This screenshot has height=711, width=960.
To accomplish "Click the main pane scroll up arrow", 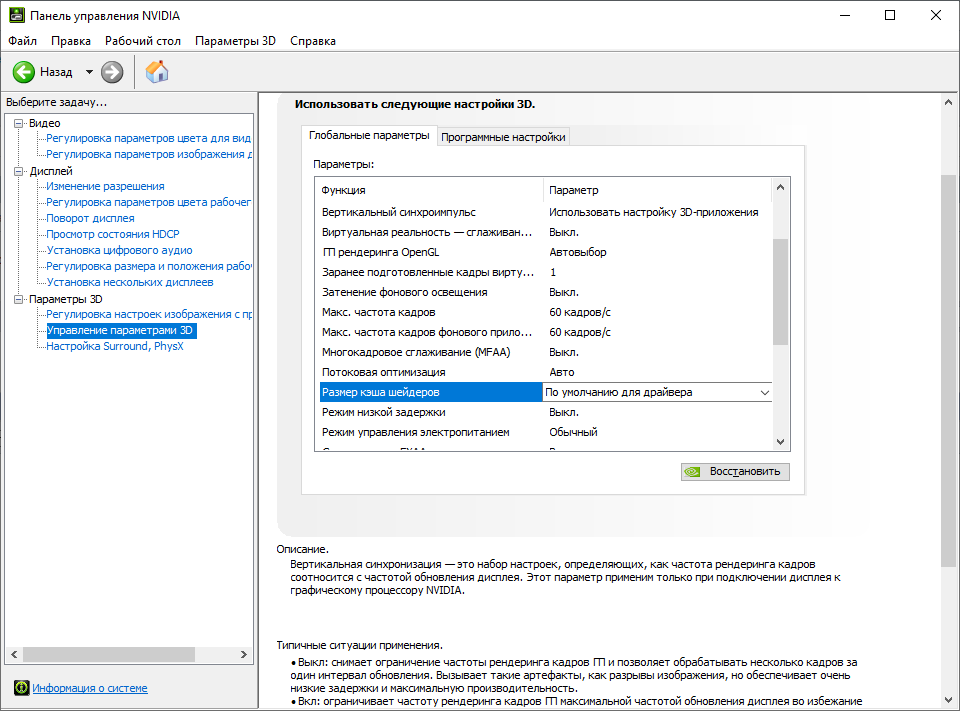I will pos(948,103).
